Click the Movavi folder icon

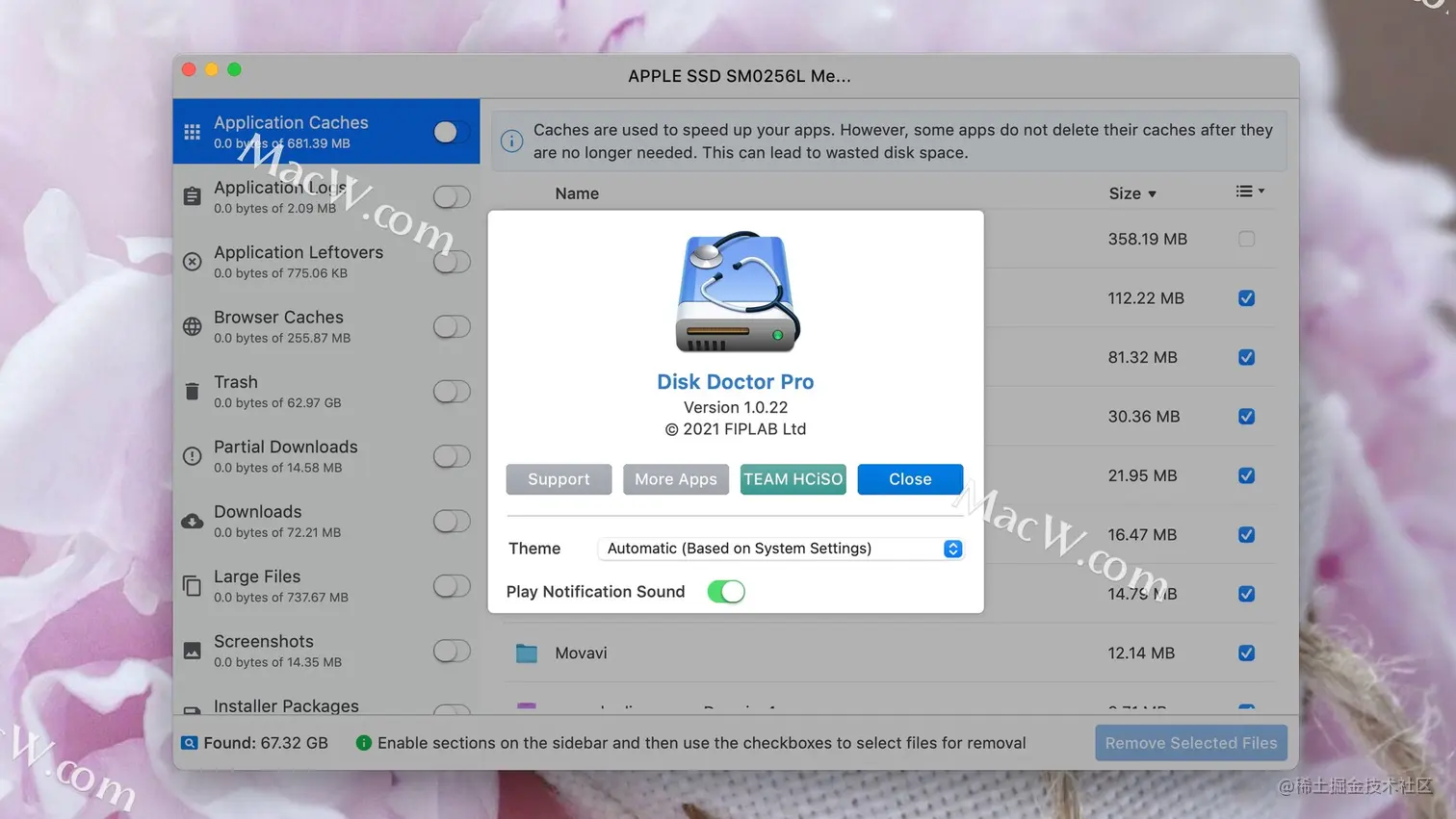click(527, 653)
